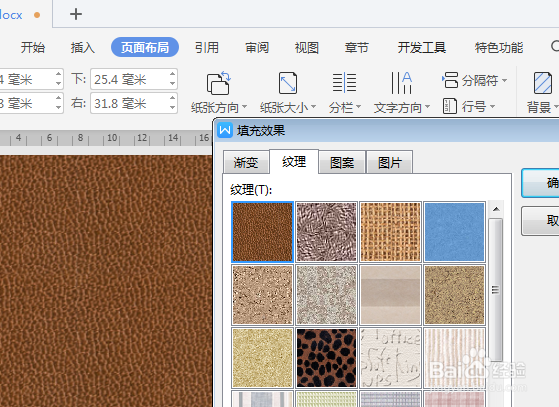Switch to the 图案 tab in dialog
Image resolution: width=559 pixels, height=407 pixels.
click(x=342, y=163)
